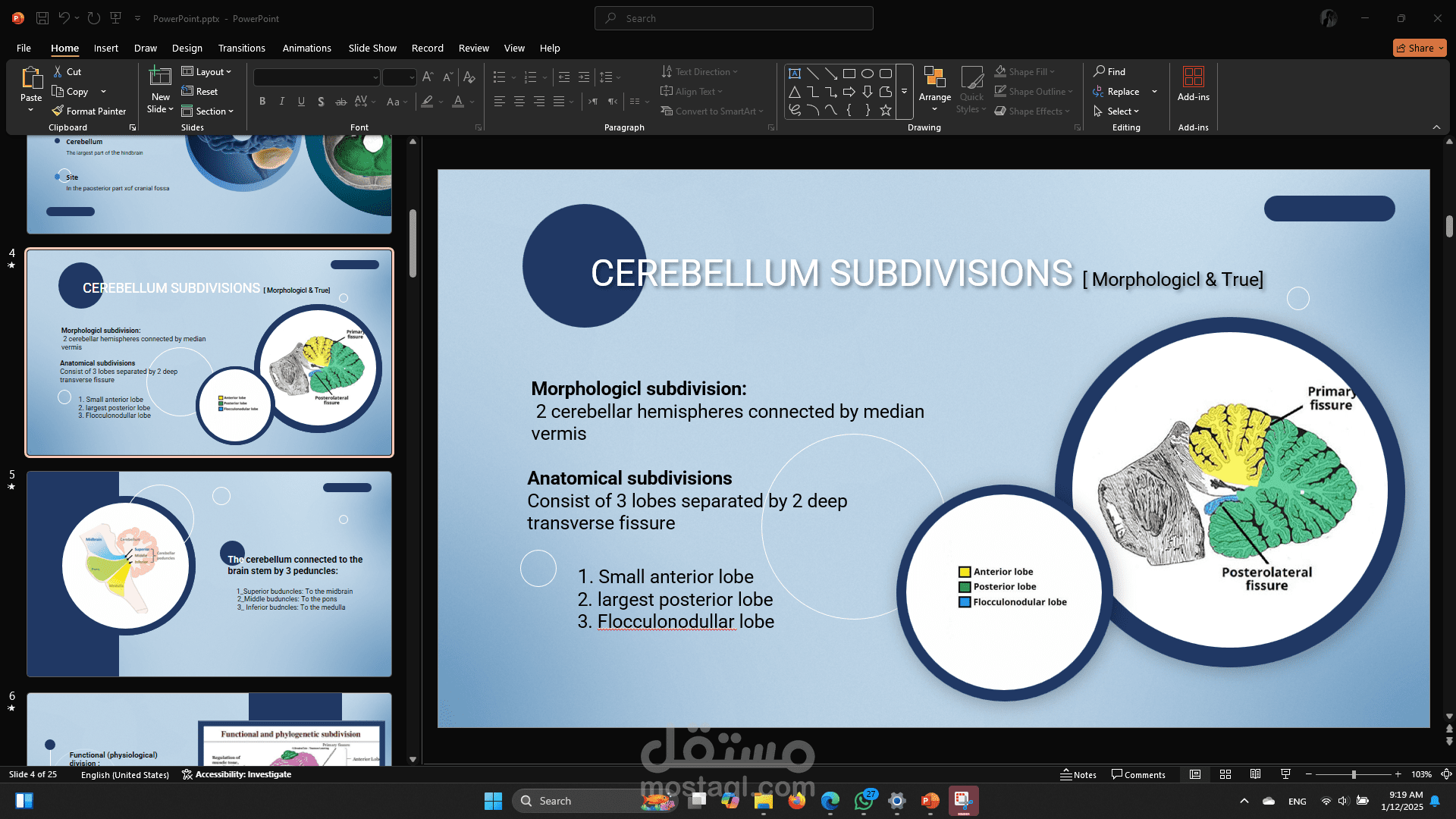1456x819 pixels.
Task: Fit slide to current window
Action: pyautogui.click(x=1446, y=774)
